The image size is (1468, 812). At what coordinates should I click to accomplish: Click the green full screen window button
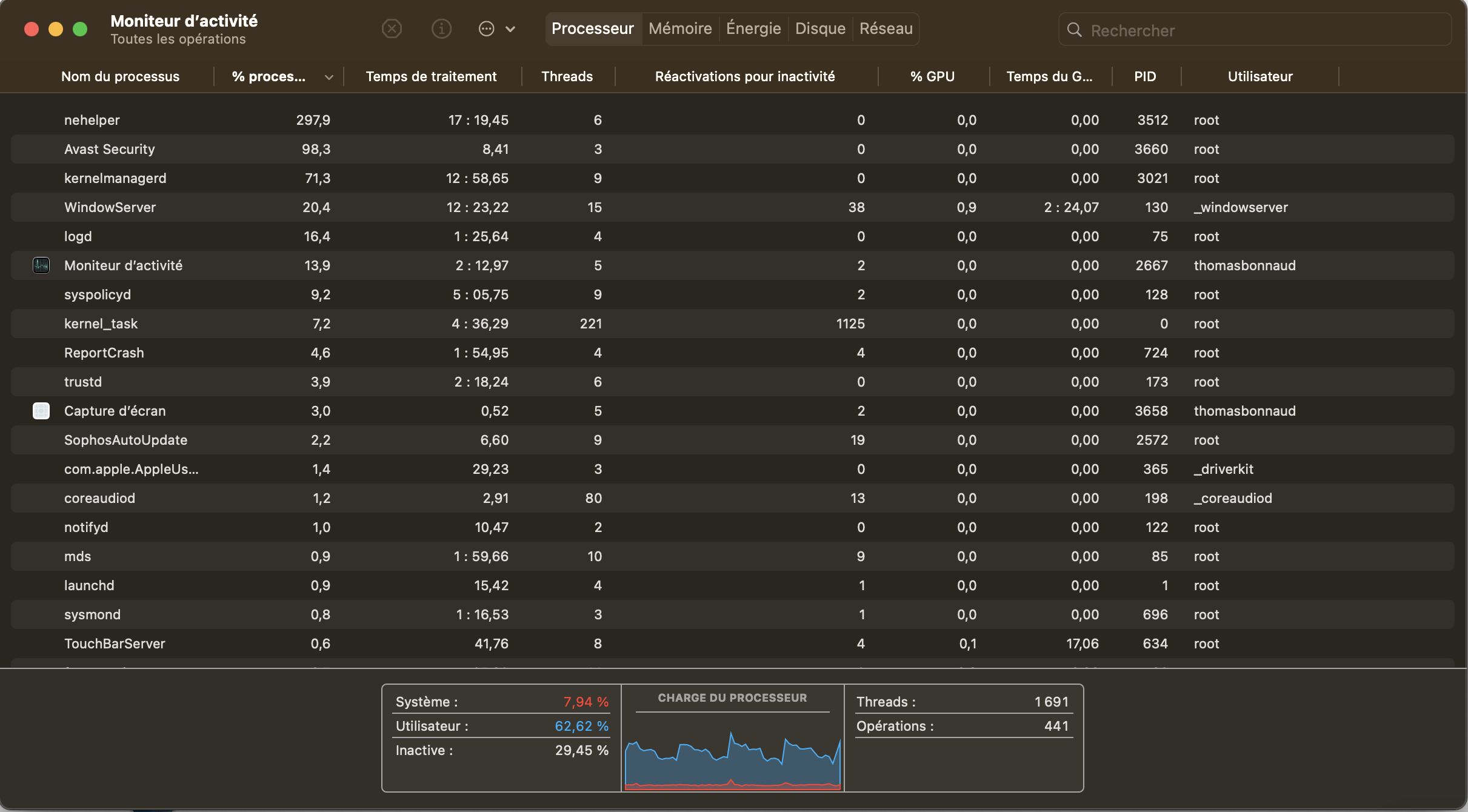click(x=80, y=29)
